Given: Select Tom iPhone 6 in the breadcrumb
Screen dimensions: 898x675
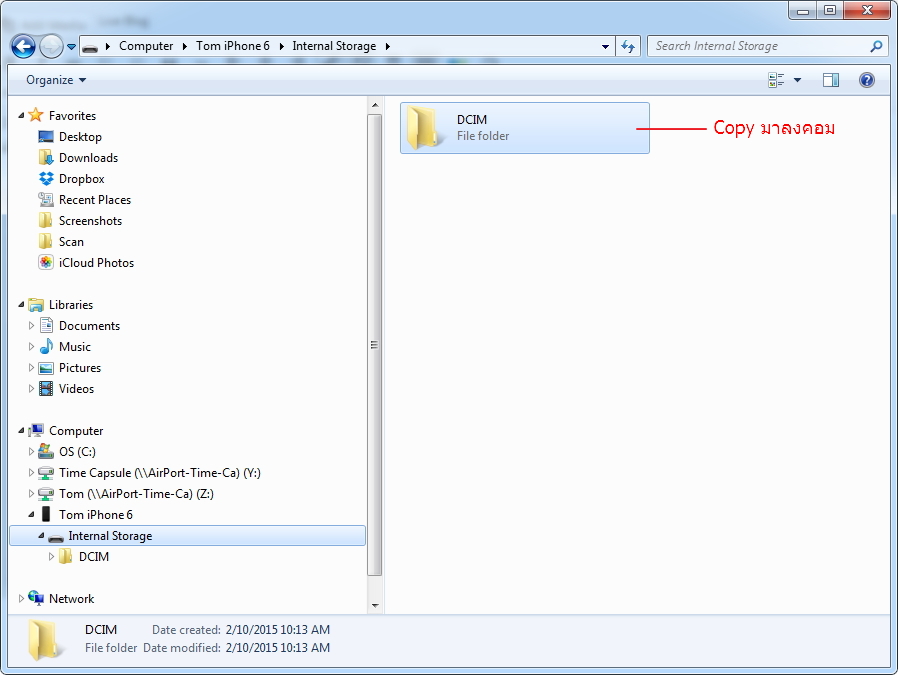Looking at the screenshot, I should tap(233, 46).
